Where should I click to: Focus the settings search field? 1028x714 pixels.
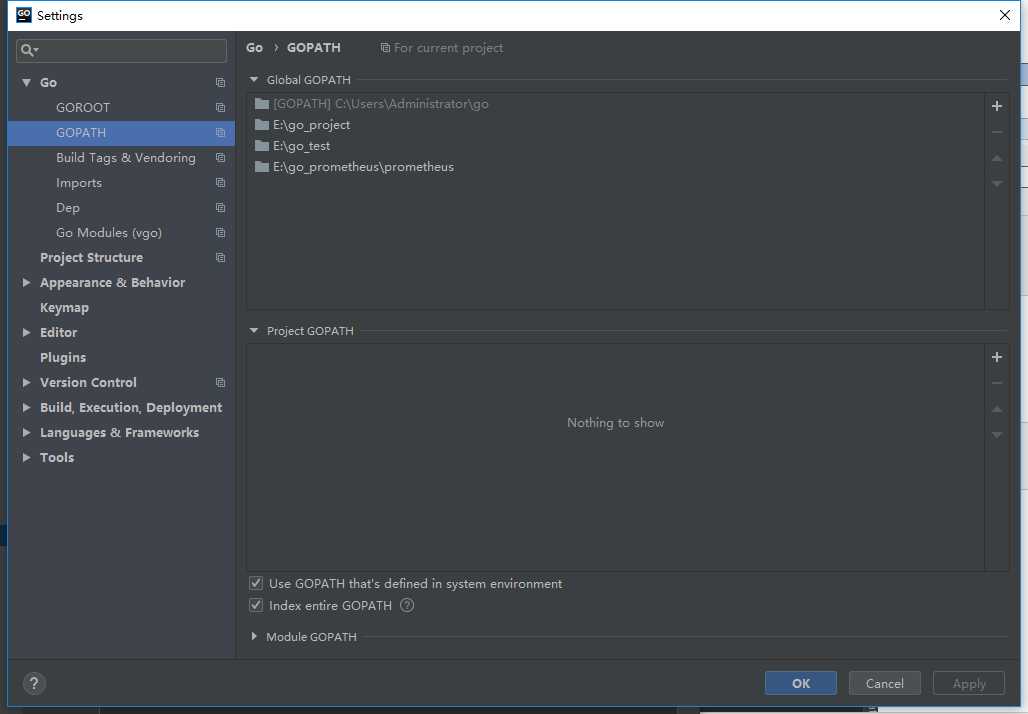click(x=121, y=50)
